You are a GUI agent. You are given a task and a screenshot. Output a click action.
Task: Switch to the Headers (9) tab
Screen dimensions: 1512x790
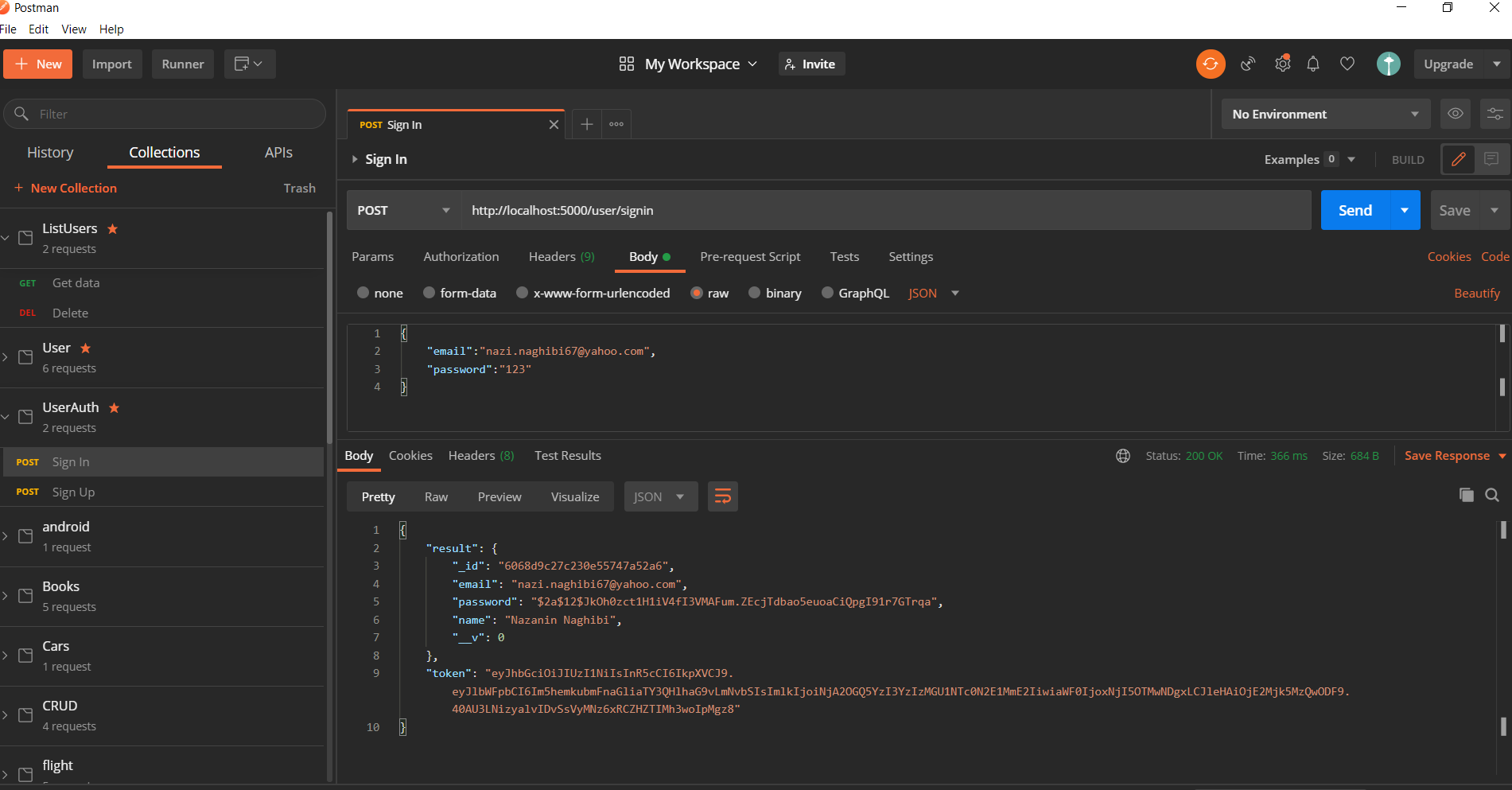tap(561, 256)
